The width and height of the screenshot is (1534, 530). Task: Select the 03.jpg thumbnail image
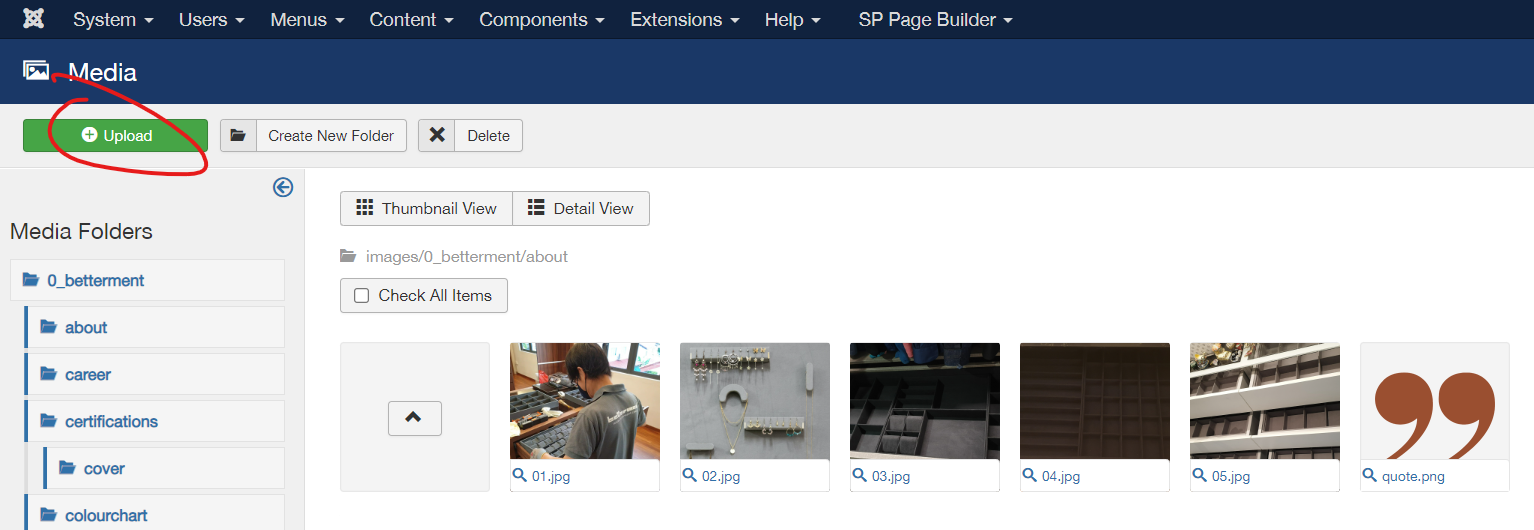925,401
